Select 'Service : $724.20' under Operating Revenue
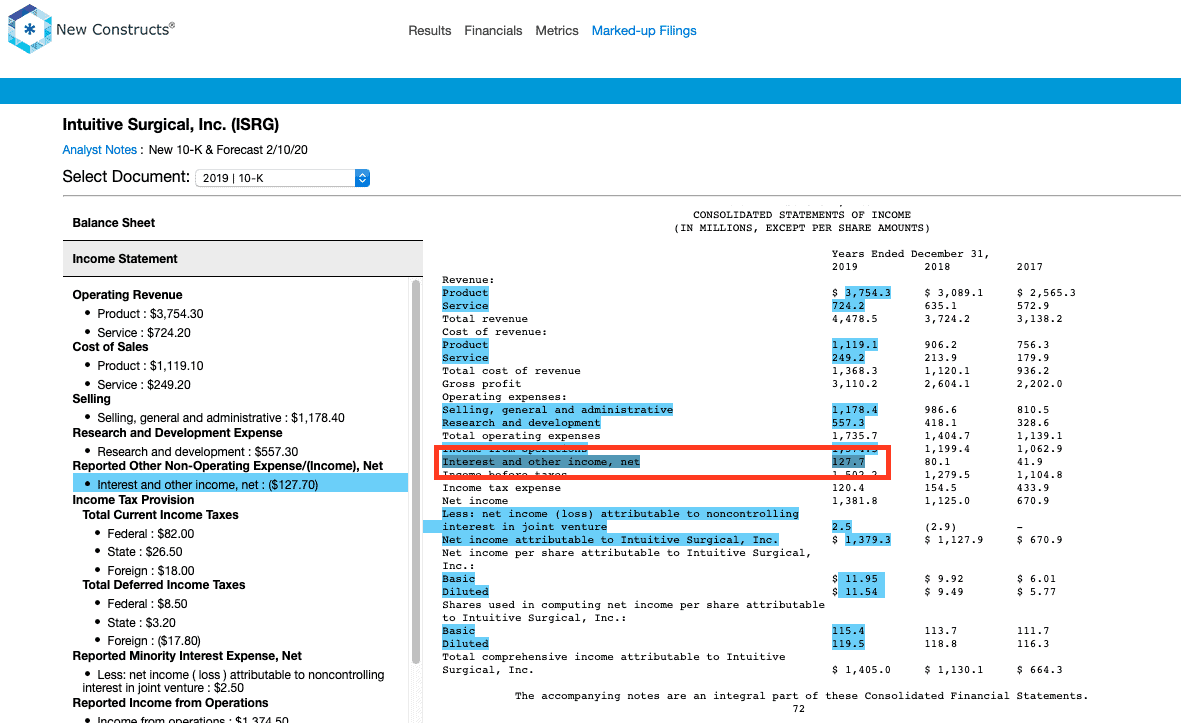1181x723 pixels. coord(144,333)
